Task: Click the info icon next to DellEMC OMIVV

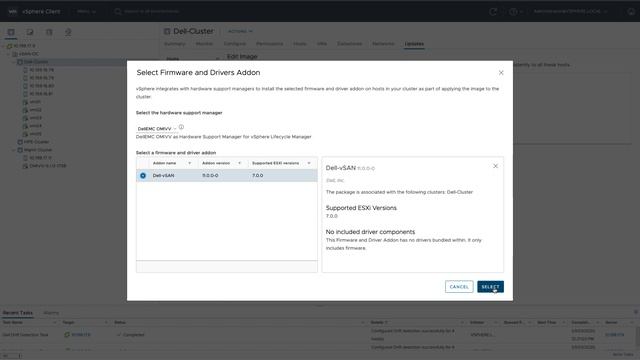Action: pyautogui.click(x=181, y=127)
